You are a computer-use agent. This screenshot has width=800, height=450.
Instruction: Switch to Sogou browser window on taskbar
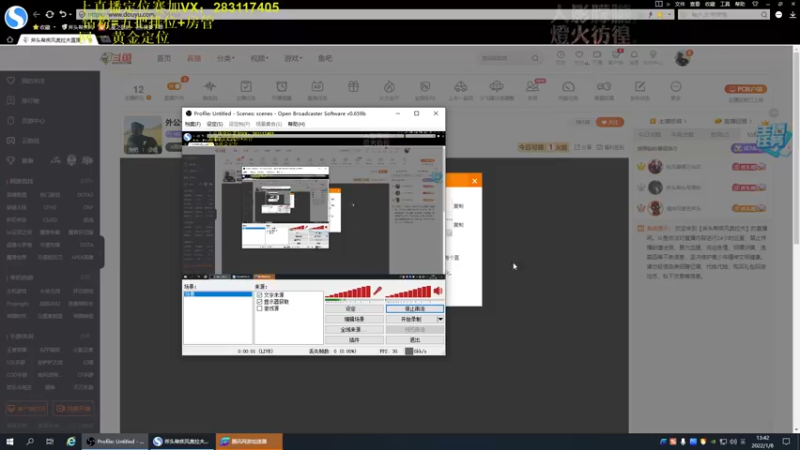point(182,441)
